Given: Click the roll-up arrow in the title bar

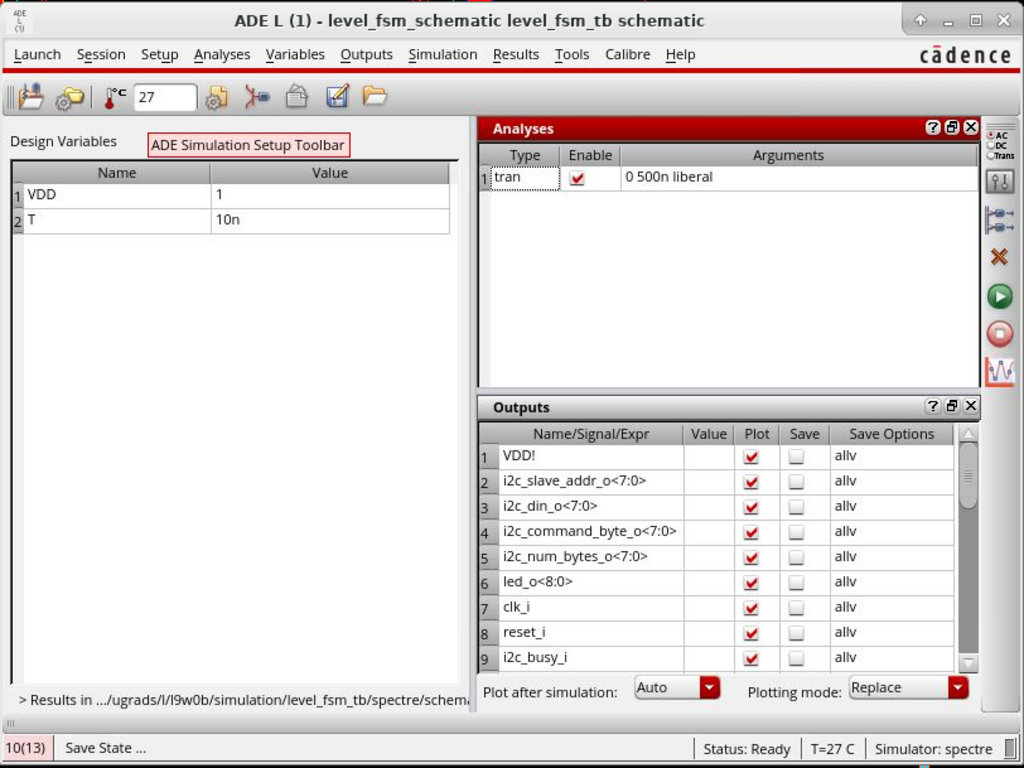Looking at the screenshot, I should click(x=920, y=20).
